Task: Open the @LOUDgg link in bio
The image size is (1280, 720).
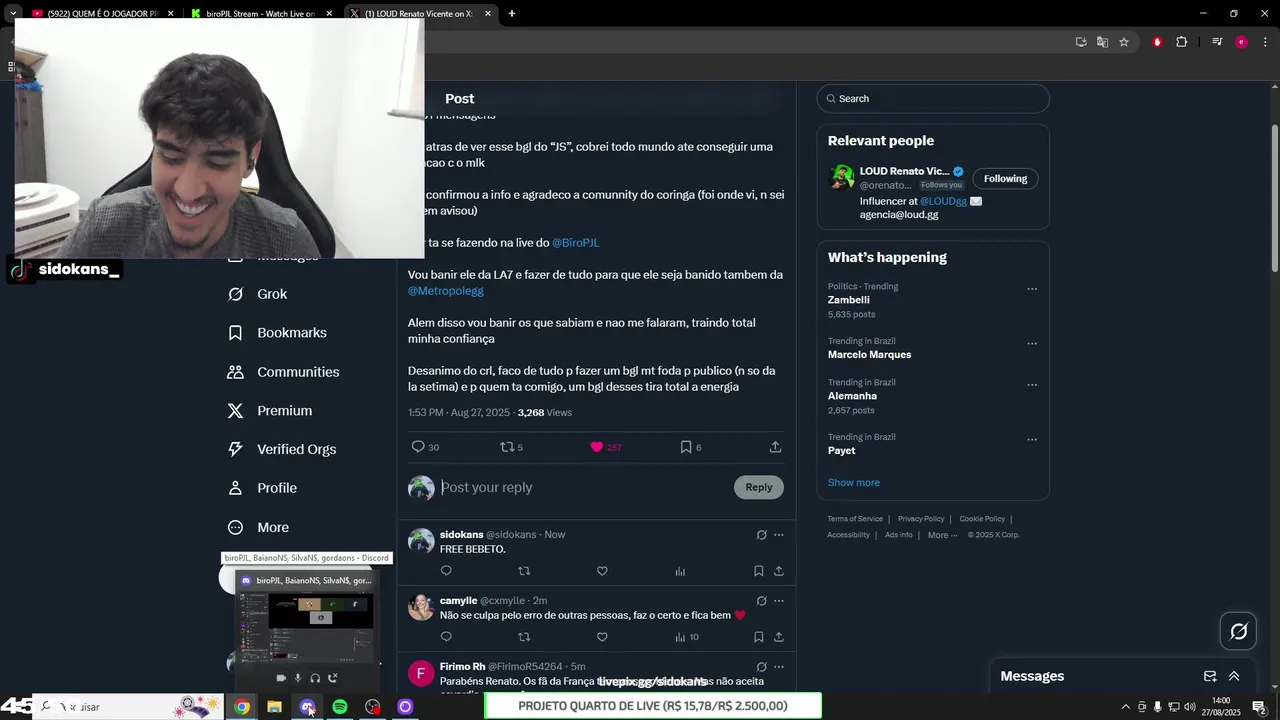Action: coord(943,201)
